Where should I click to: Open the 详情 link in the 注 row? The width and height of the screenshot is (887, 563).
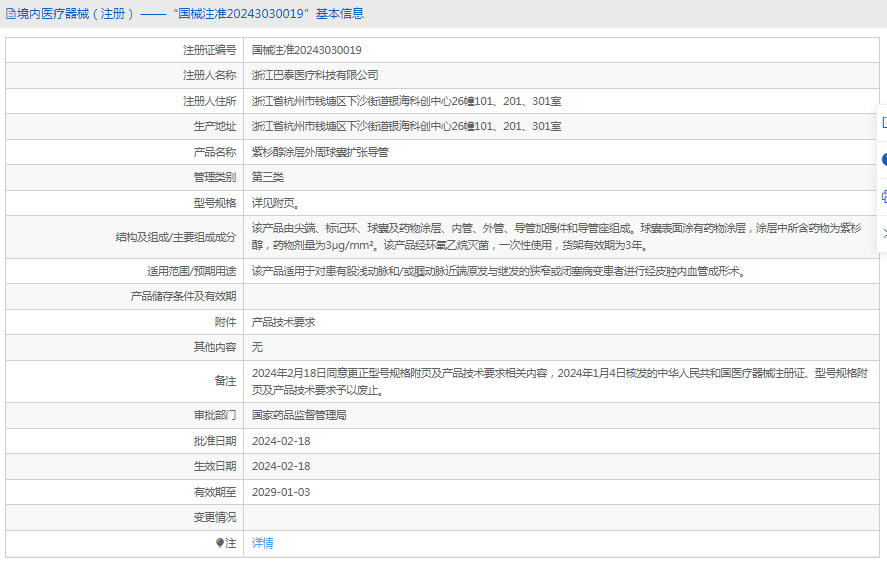[x=262, y=543]
